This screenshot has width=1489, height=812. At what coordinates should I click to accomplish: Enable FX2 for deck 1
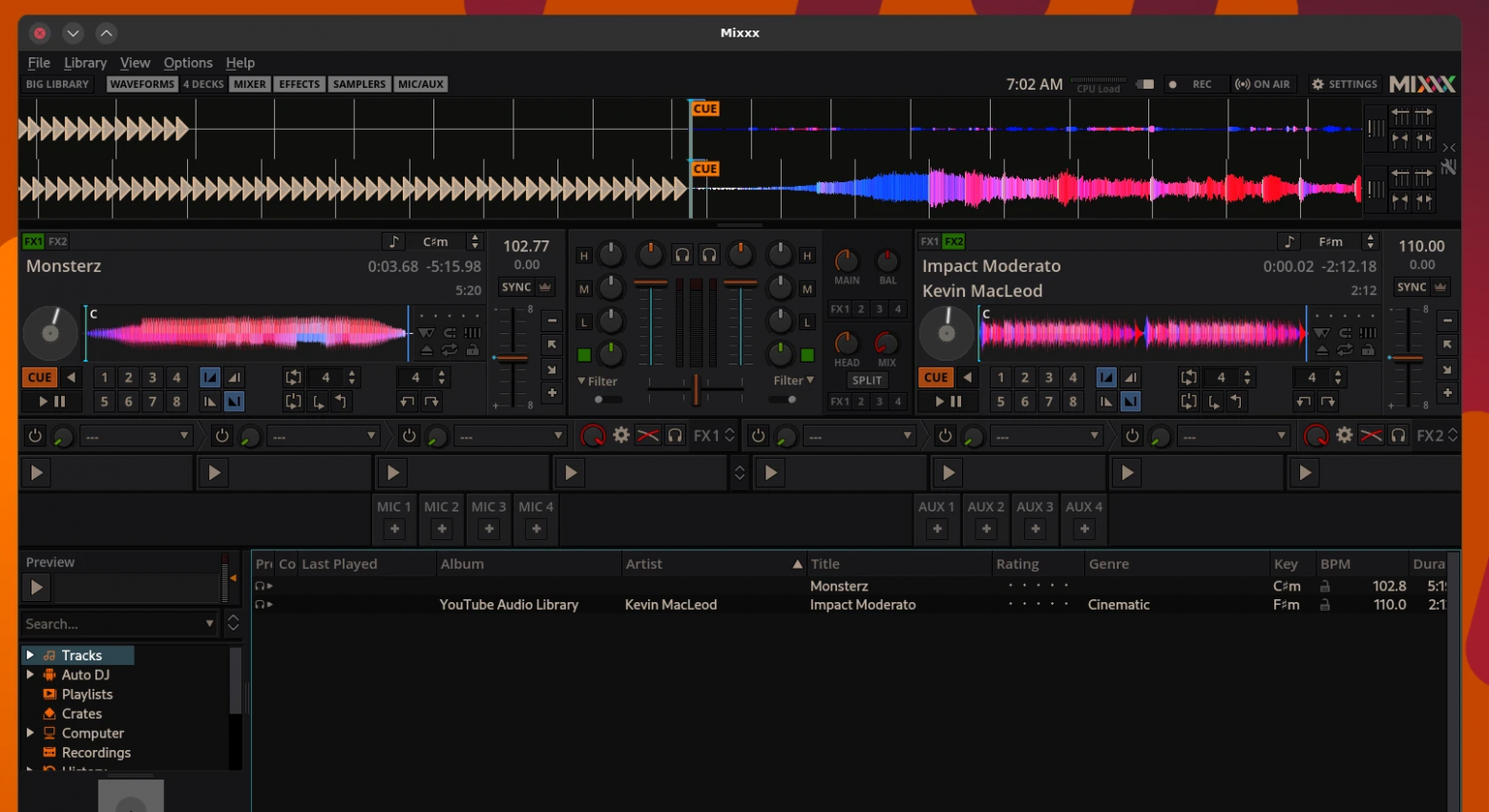[57, 241]
